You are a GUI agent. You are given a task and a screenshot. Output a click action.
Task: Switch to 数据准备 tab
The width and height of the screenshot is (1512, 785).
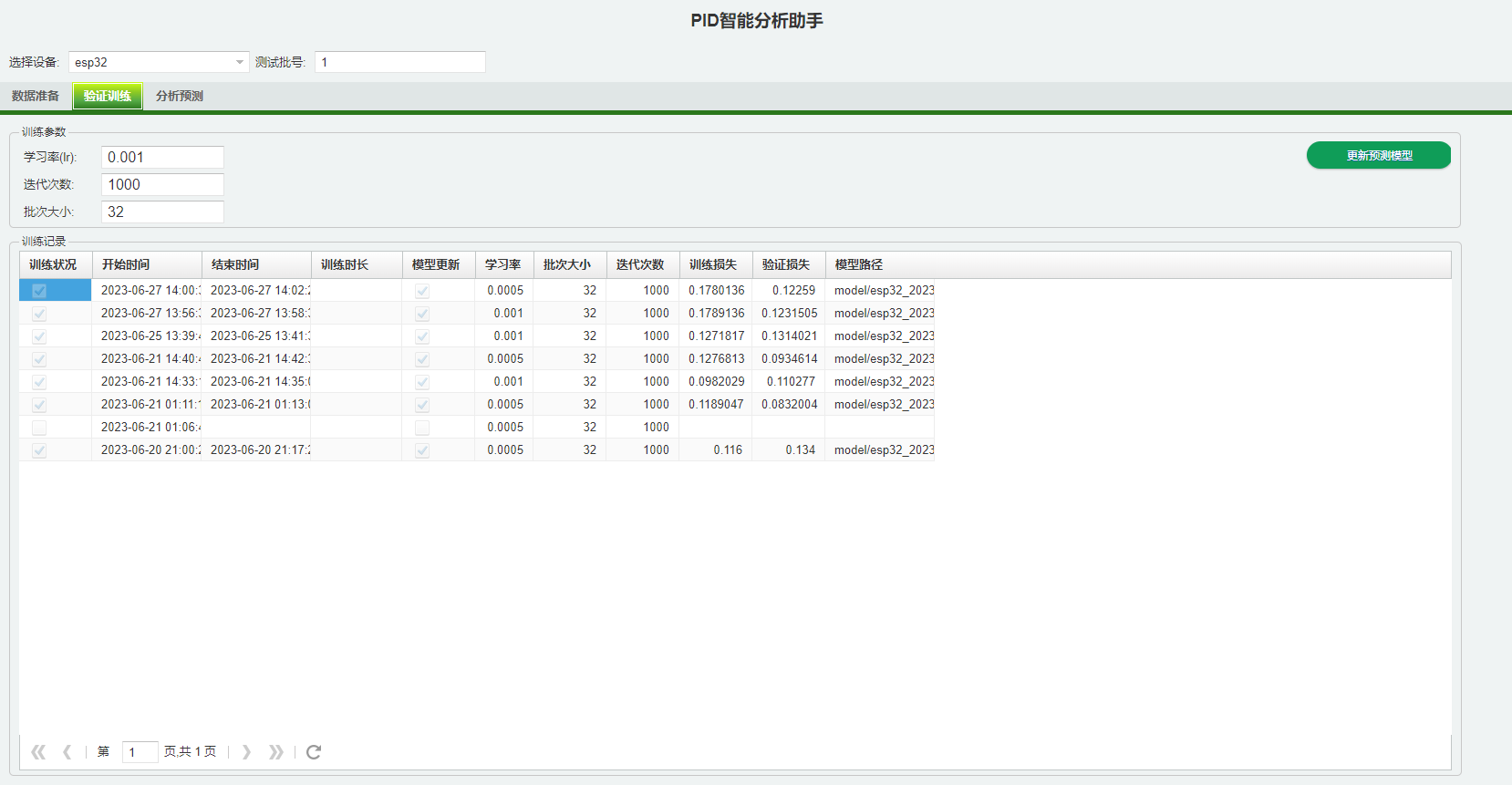click(36, 96)
